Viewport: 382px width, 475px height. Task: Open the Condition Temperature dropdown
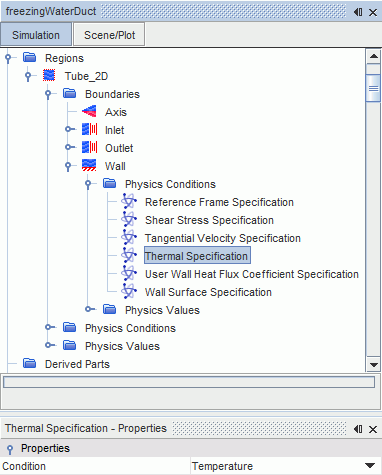click(370, 466)
